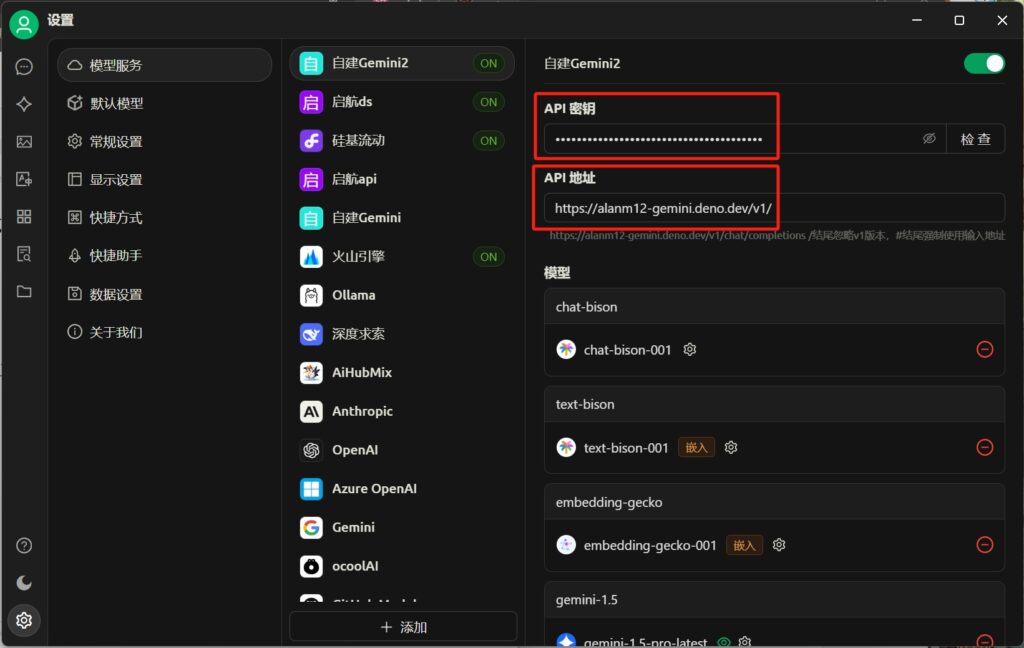
Task: Open the chat assistants sidebar icon
Action: [x=24, y=67]
